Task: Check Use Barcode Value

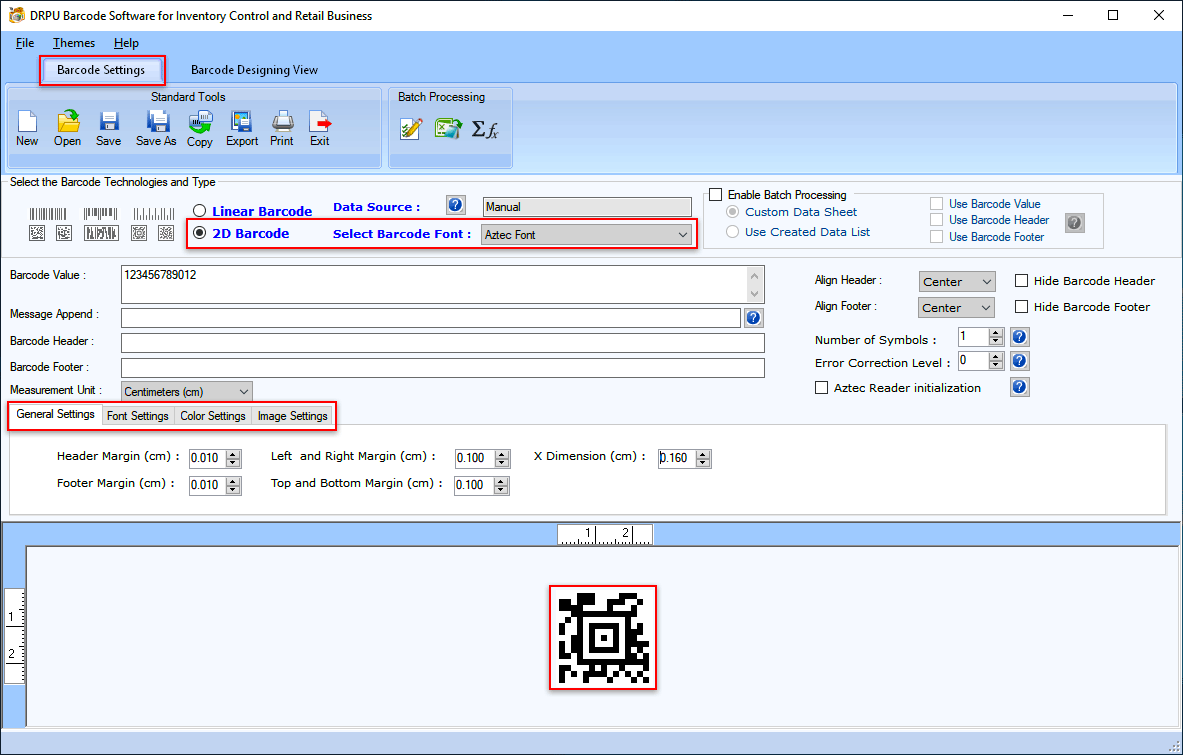Action: pos(936,204)
